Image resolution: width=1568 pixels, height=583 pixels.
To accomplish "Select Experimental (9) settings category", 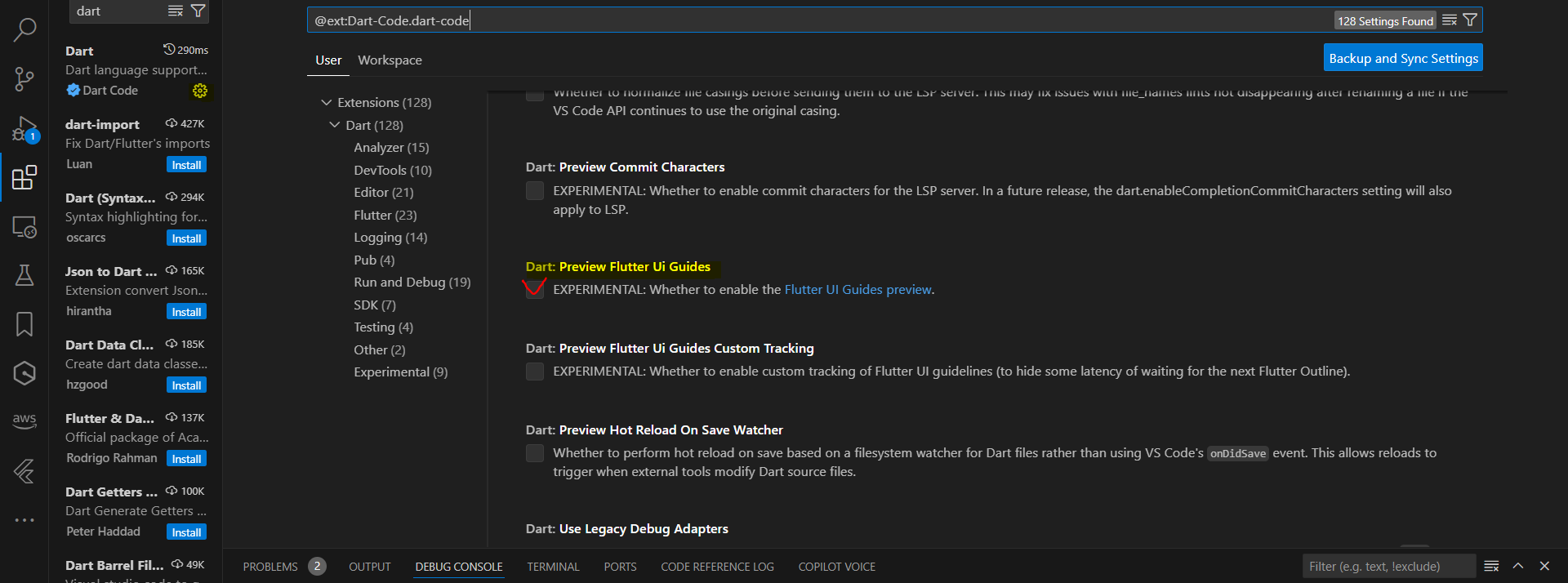I will coord(401,372).
